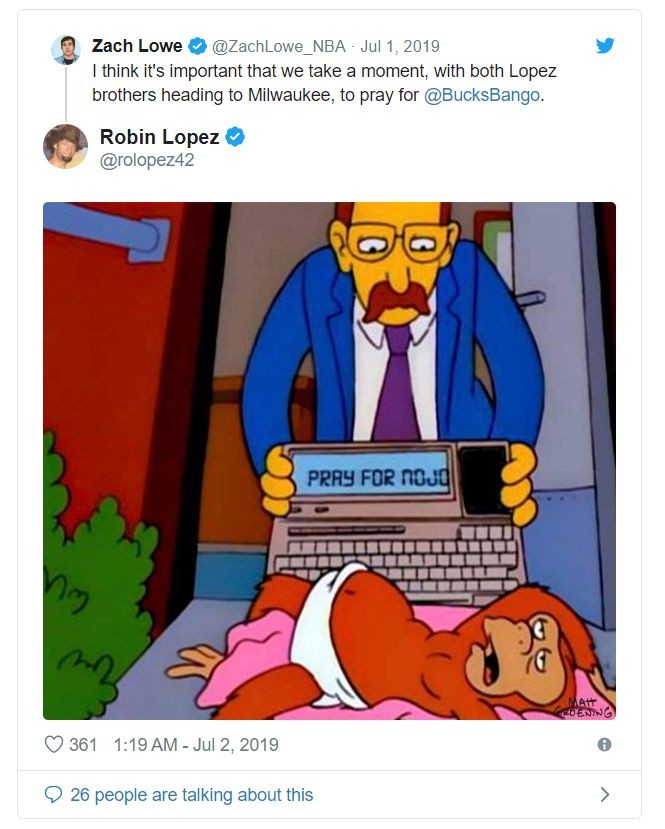Image resolution: width=665 pixels, height=829 pixels.
Task: Click the Zach Lowe display name
Action: [137, 46]
